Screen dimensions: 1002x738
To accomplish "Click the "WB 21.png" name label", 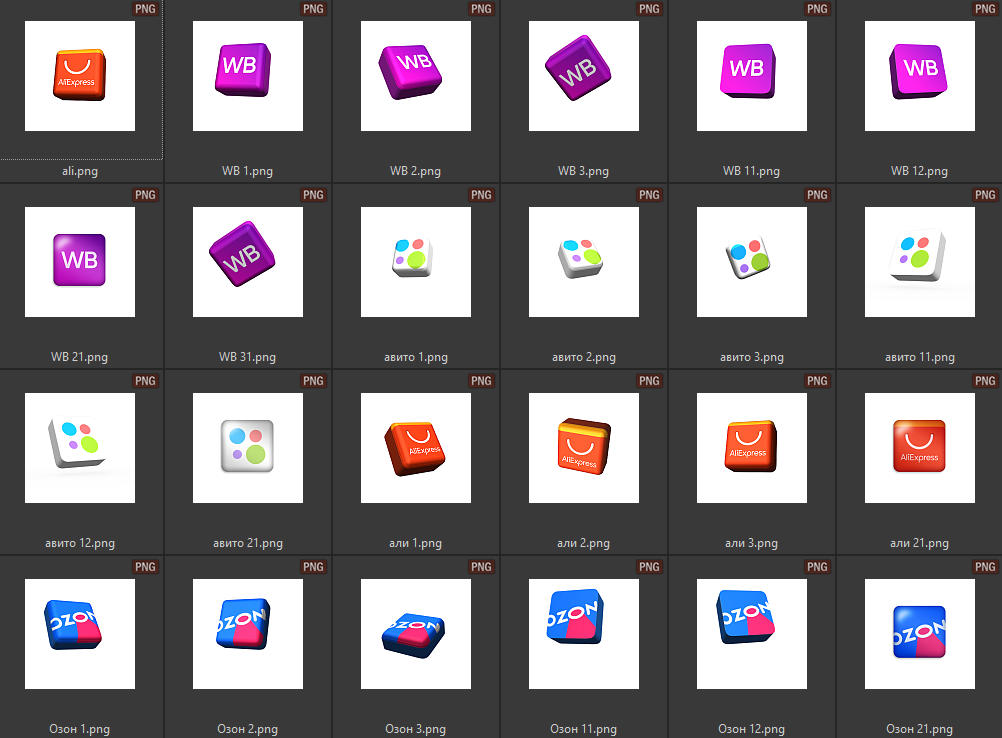I will 79,357.
